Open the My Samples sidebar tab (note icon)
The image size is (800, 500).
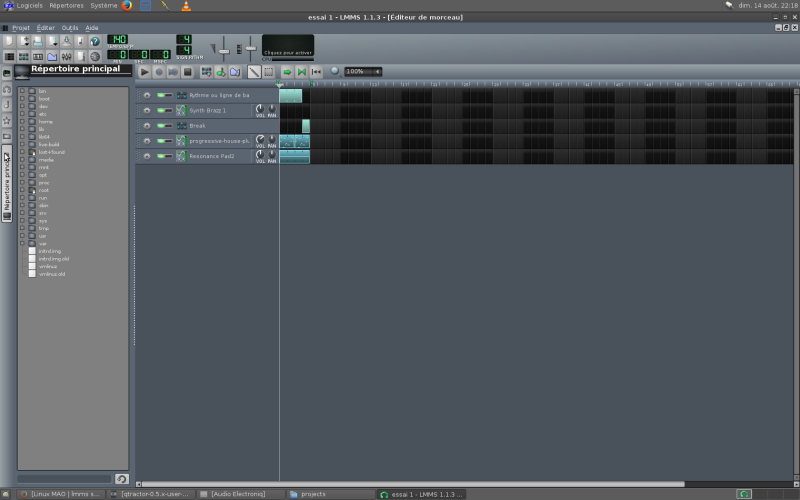7,105
